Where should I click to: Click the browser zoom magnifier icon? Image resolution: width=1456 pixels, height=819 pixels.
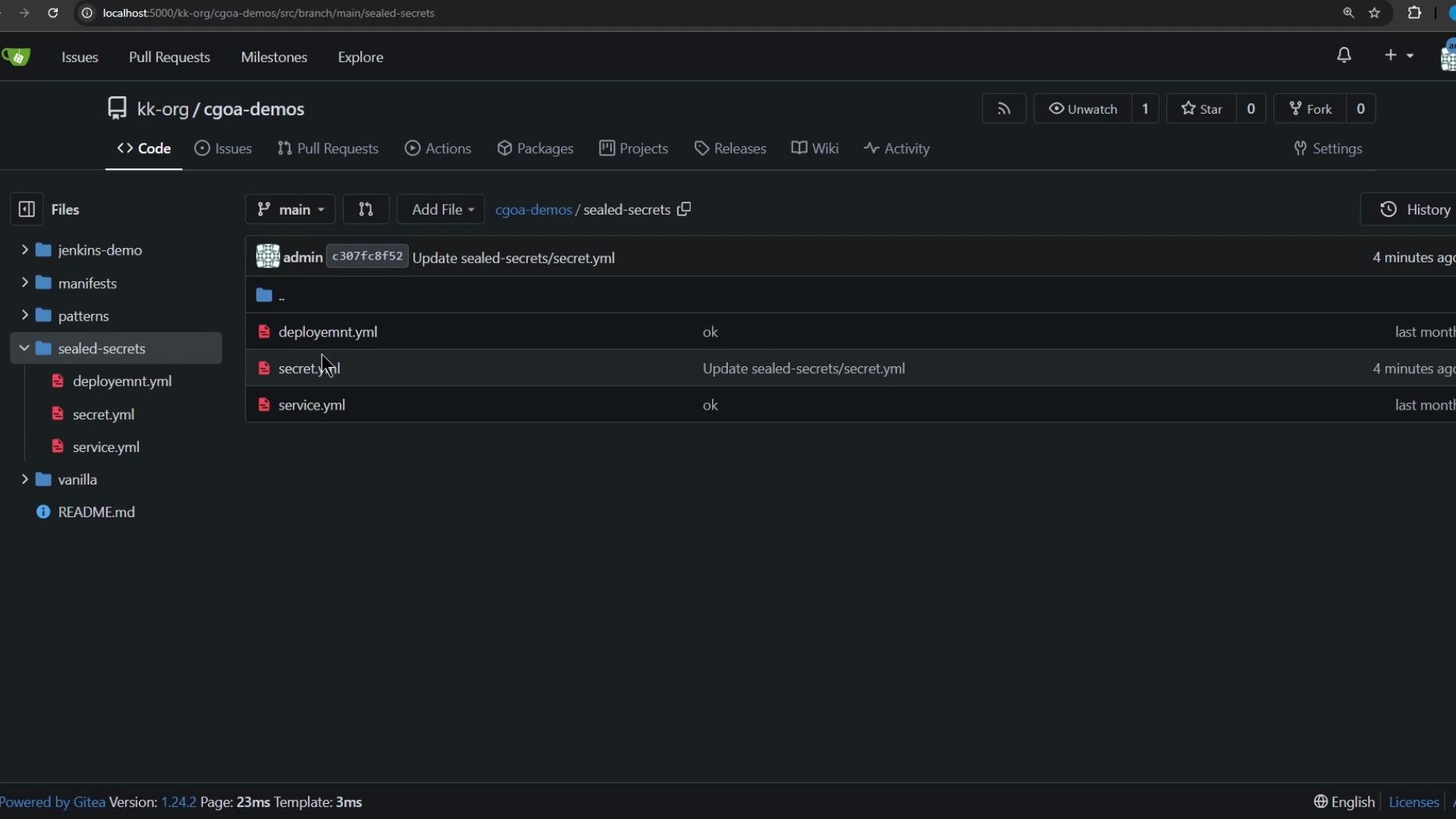(x=1348, y=13)
